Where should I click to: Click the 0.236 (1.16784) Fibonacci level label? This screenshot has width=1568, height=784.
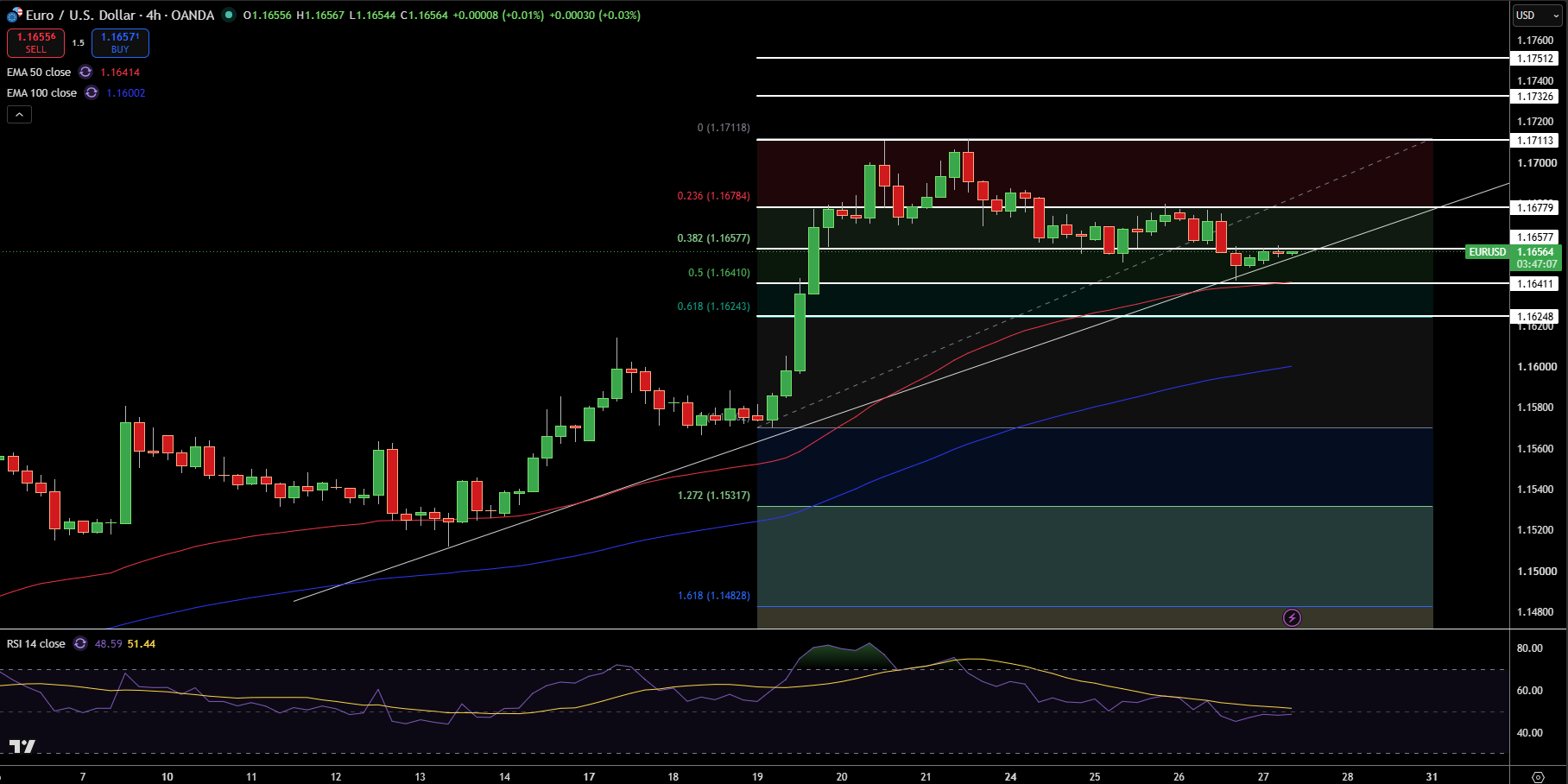(x=713, y=196)
